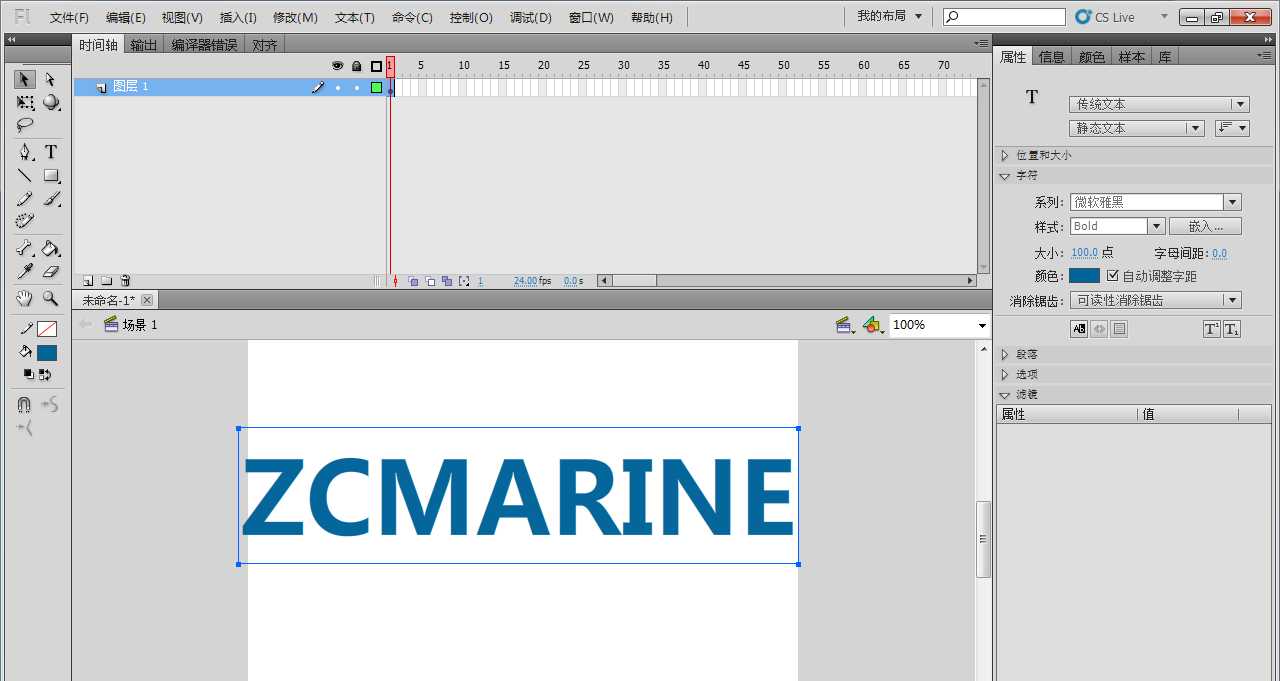Select the Eyedropper tool
The image size is (1280, 681).
click(x=25, y=271)
